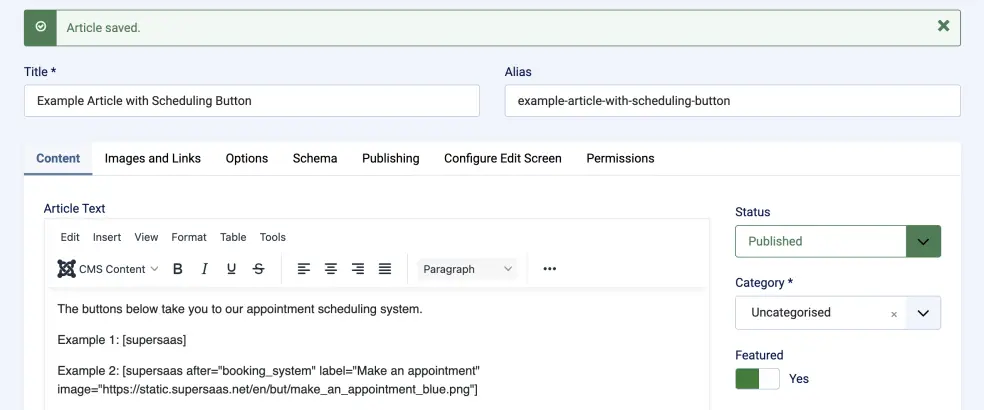
Task: Apply Strikethrough formatting
Action: 259,269
